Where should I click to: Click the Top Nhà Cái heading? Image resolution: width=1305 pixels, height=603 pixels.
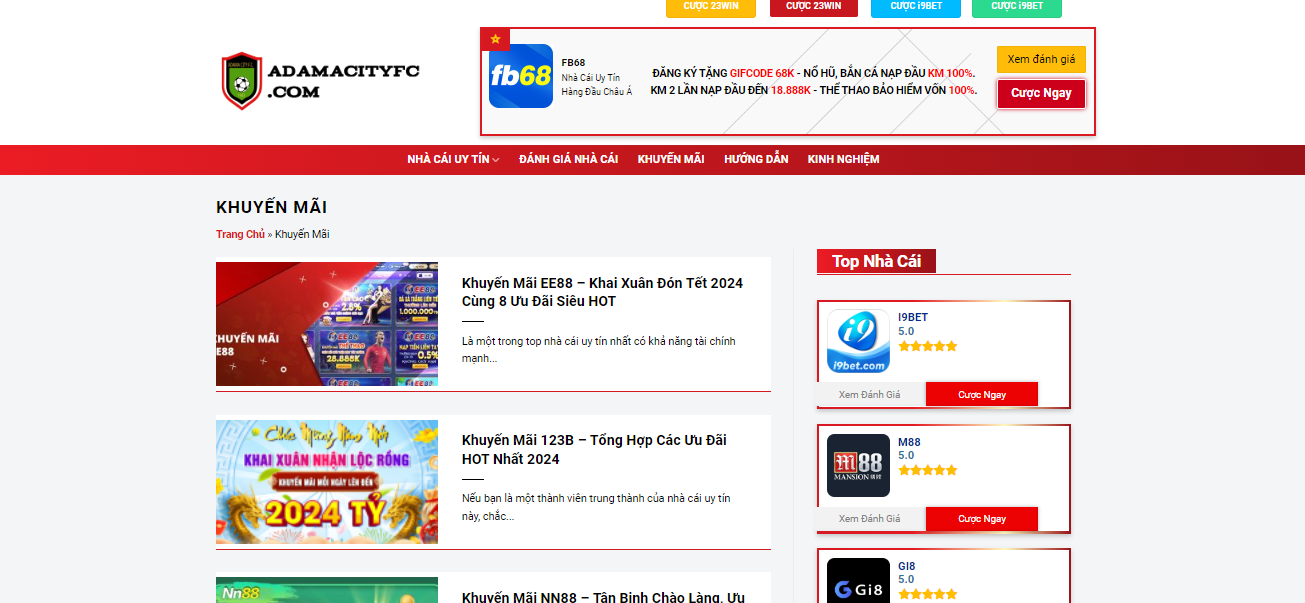tap(876, 261)
